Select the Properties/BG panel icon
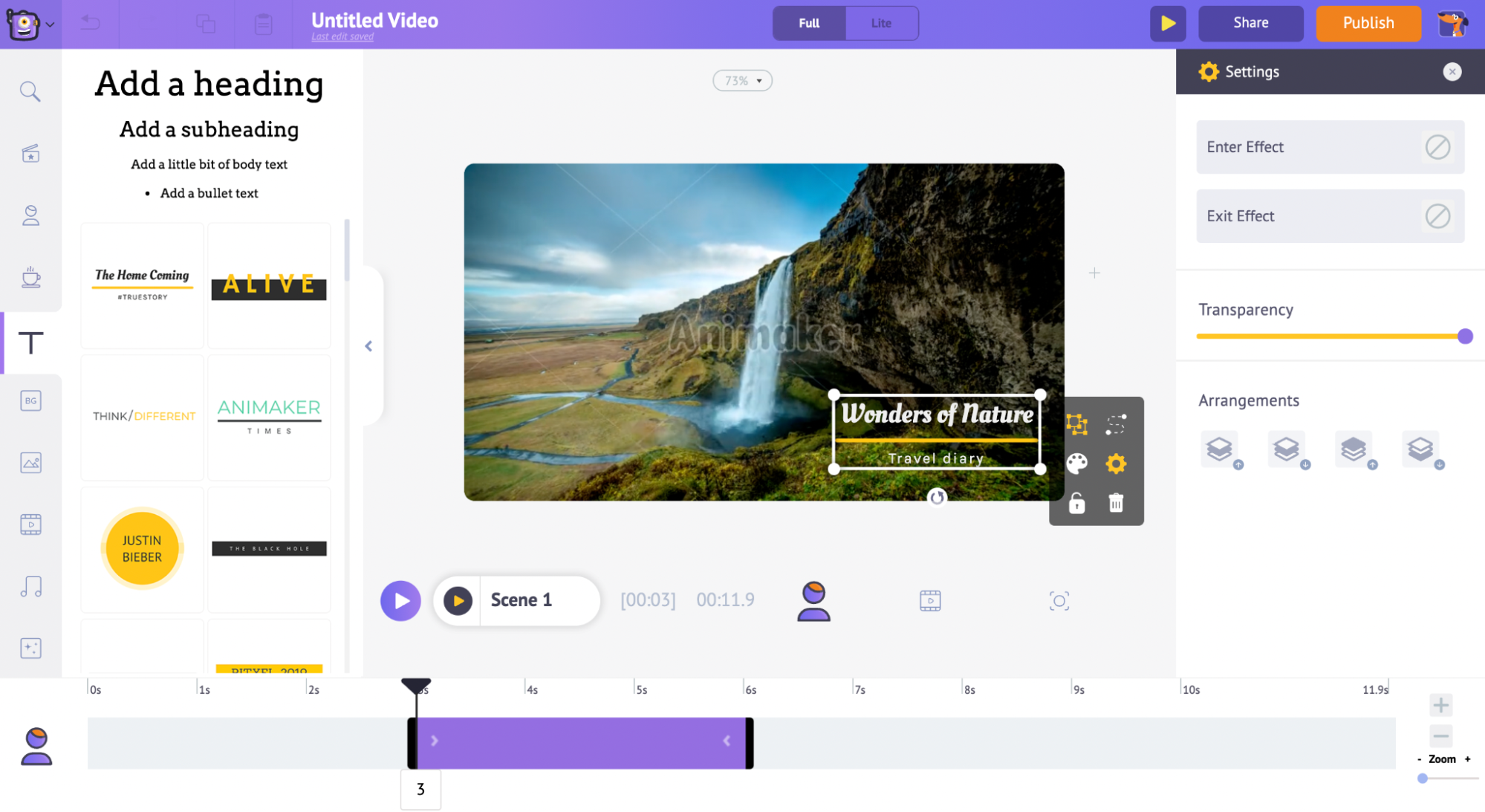 point(30,401)
